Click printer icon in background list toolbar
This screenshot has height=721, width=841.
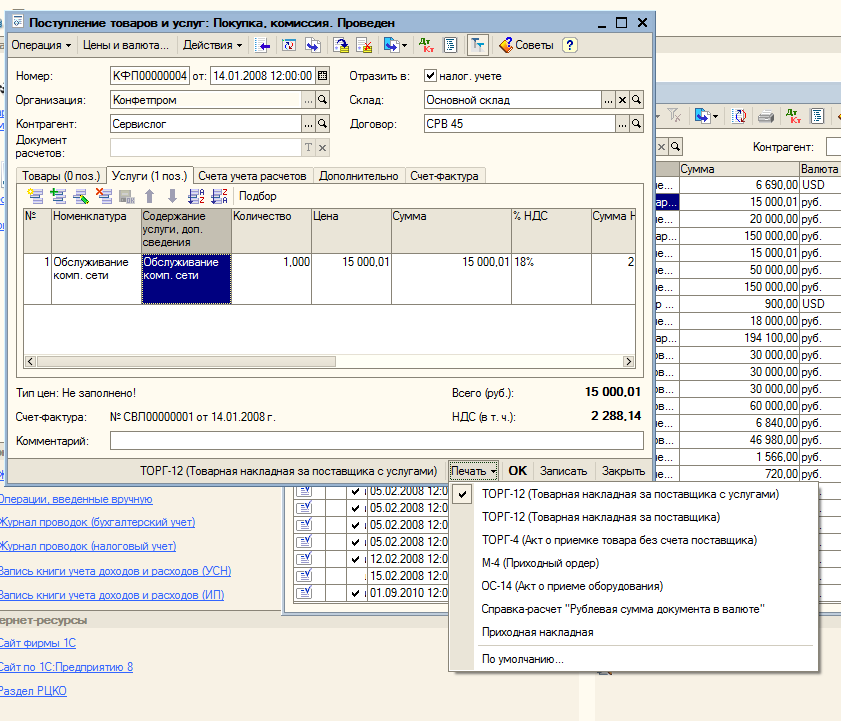[x=766, y=116]
